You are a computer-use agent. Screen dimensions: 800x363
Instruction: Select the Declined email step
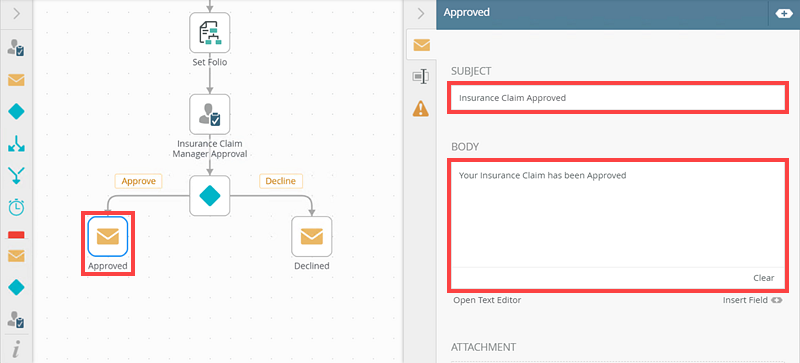click(x=312, y=236)
